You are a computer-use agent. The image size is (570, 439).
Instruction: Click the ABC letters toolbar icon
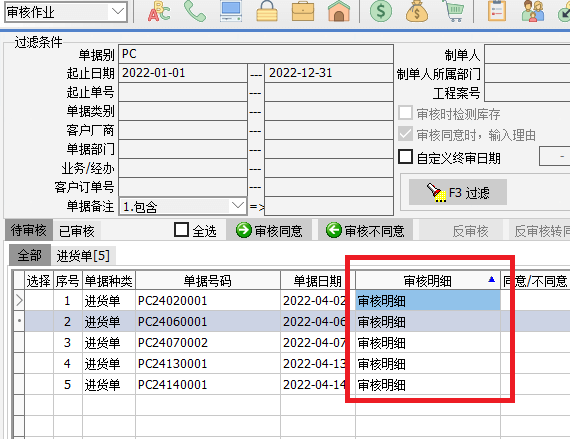coord(159,11)
